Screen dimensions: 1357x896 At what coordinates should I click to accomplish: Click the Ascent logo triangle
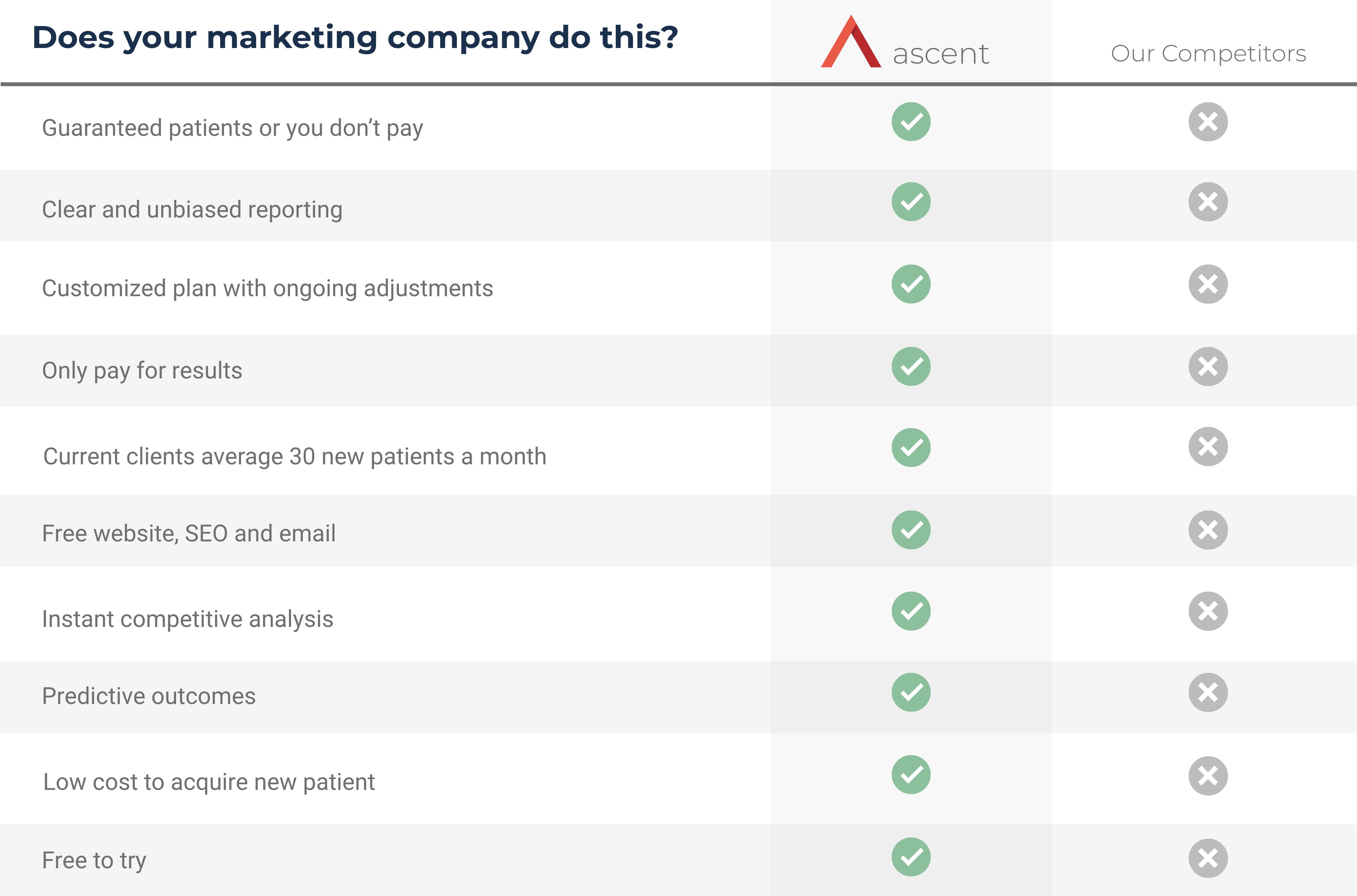851,43
